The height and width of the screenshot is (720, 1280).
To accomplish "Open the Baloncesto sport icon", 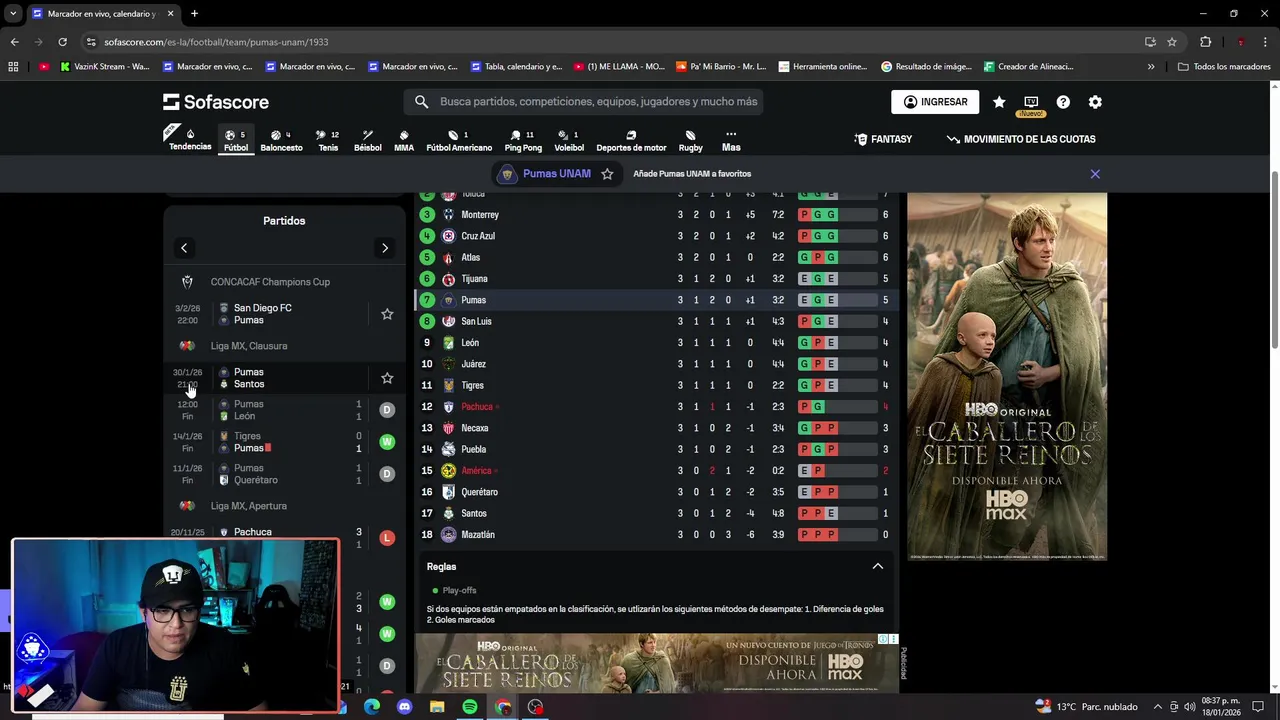I will [281, 140].
